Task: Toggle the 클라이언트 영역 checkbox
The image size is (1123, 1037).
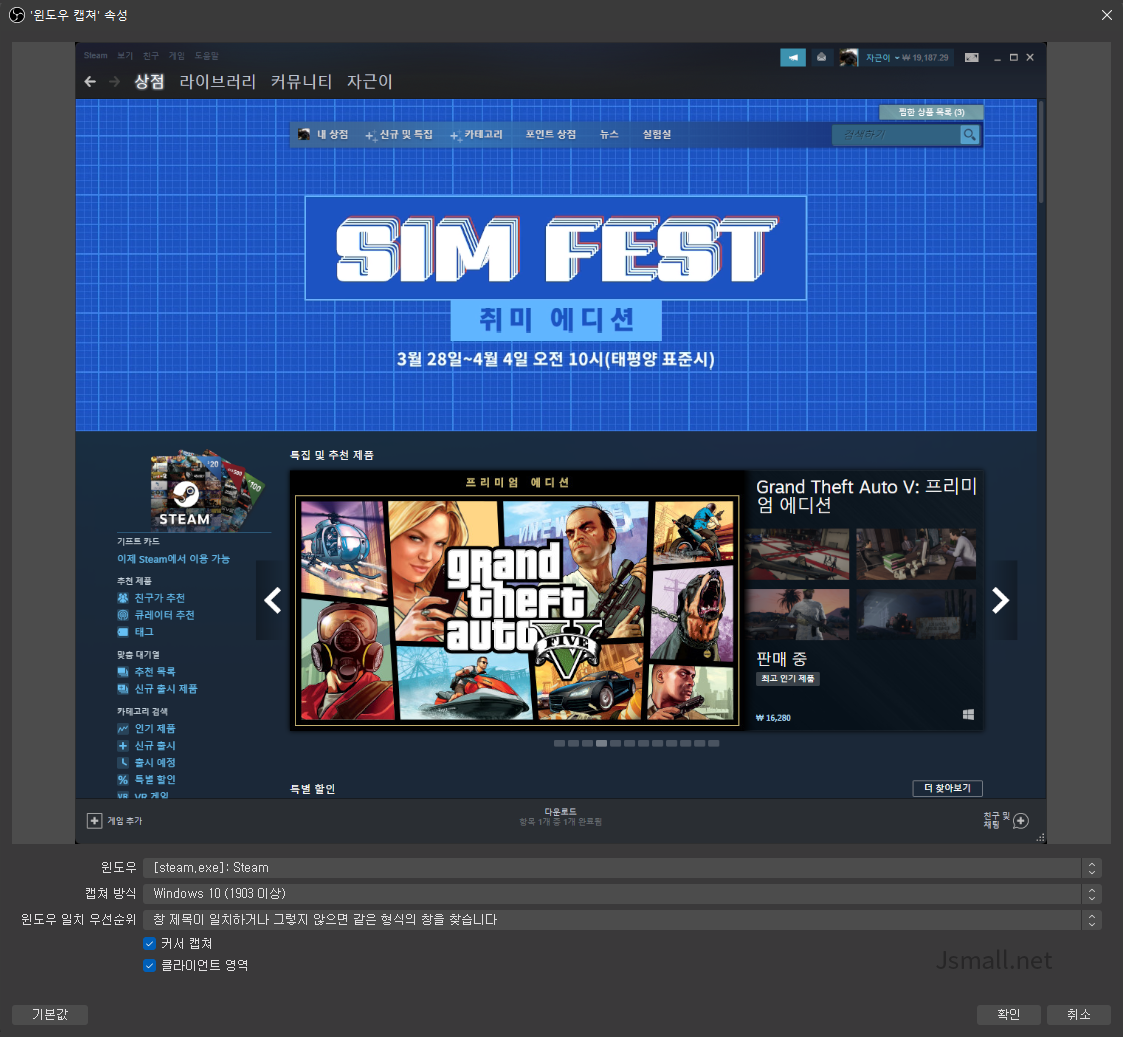Action: (x=150, y=965)
